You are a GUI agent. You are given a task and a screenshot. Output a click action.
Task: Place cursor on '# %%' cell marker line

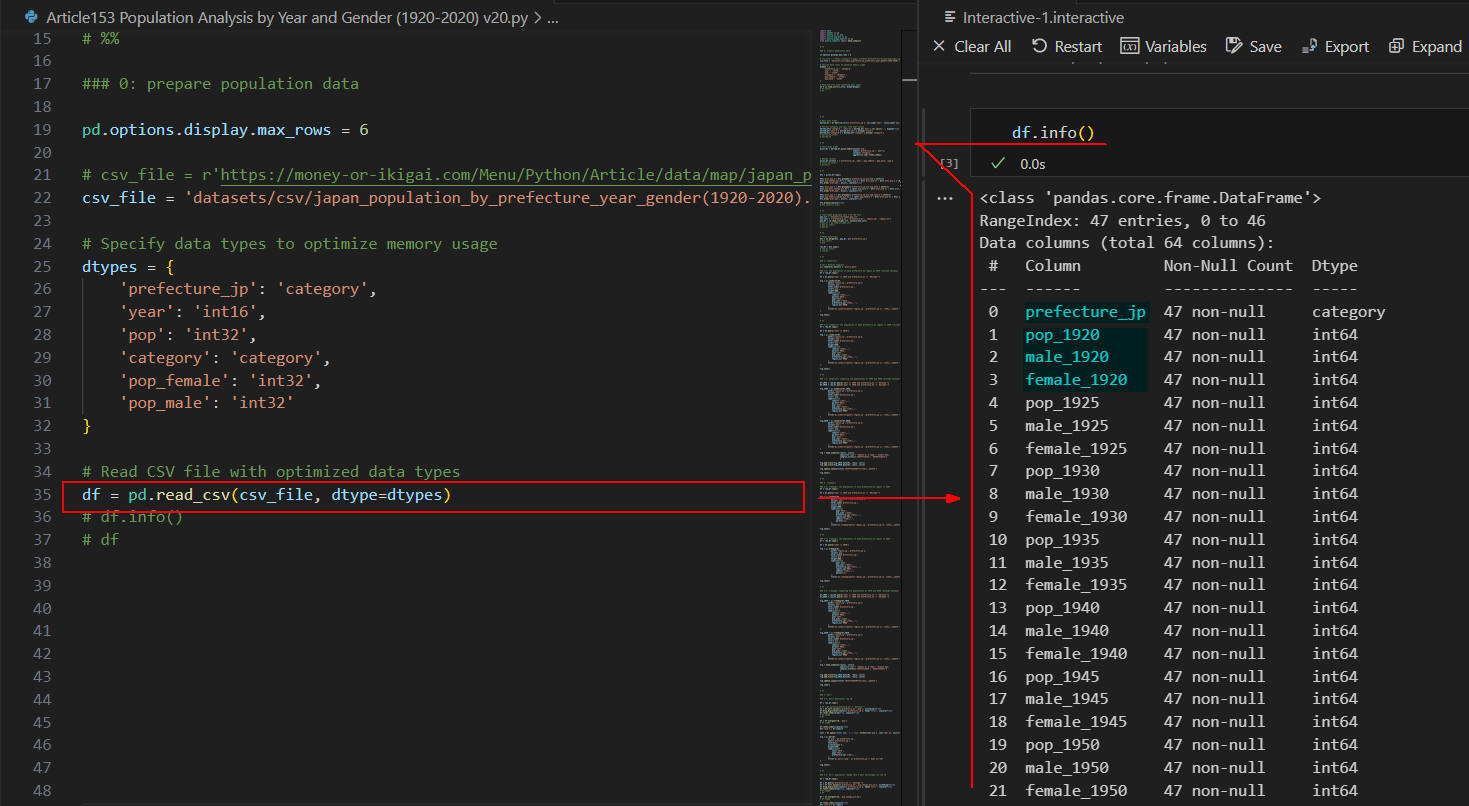tap(100, 38)
